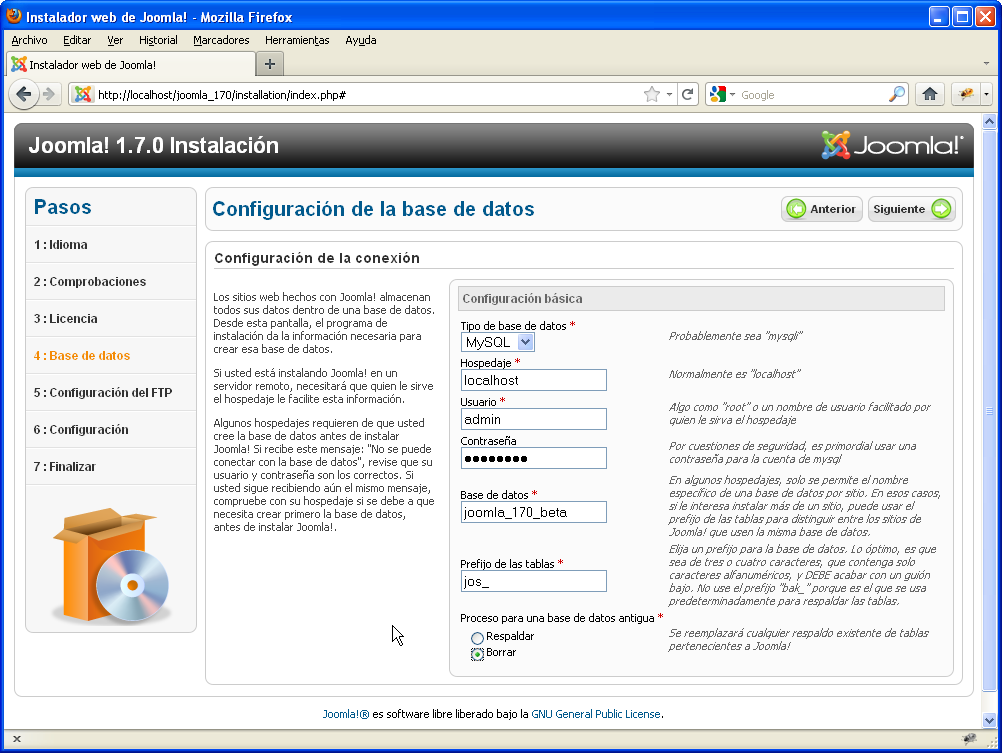Open the Tipo de base de datos dropdown
Viewport: 1002px width, 753px height.
pyautogui.click(x=497, y=342)
